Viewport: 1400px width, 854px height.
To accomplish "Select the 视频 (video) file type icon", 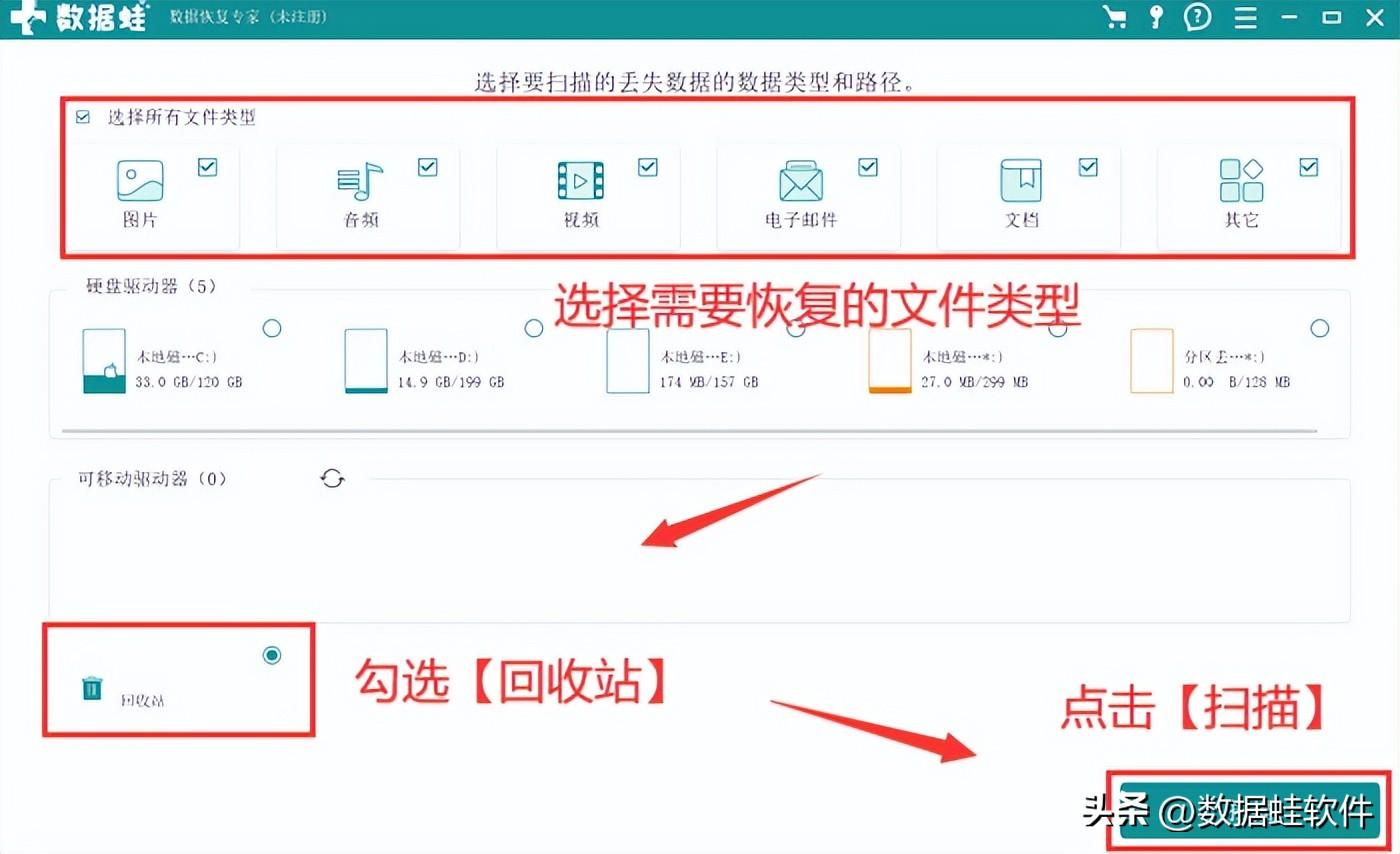I will pos(583,182).
